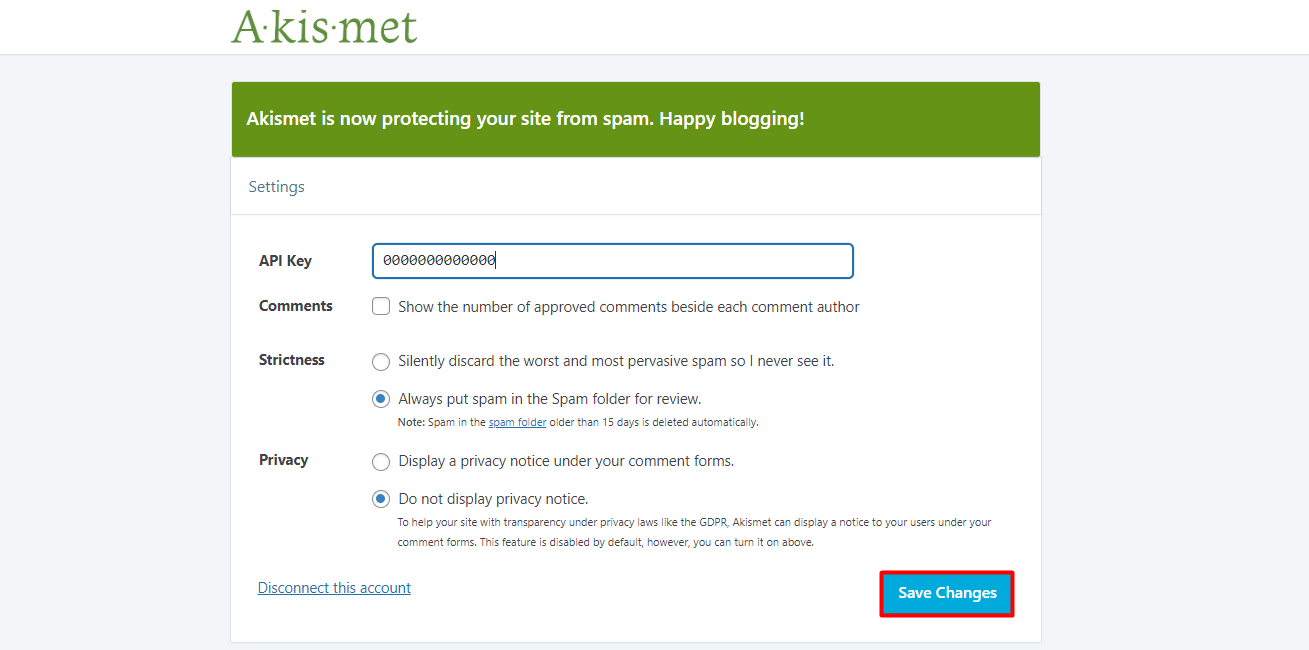1309x650 pixels.
Task: Click the Comments label
Action: [x=295, y=306]
